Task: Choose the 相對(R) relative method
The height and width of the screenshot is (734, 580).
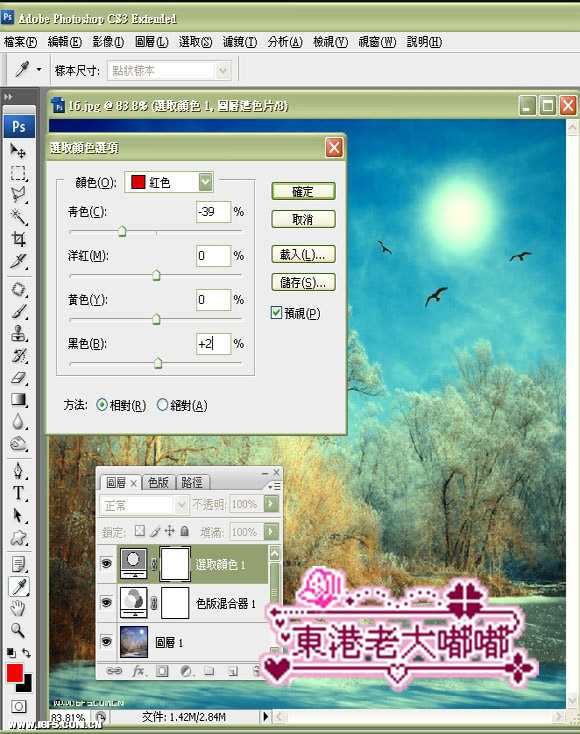Action: (102, 405)
